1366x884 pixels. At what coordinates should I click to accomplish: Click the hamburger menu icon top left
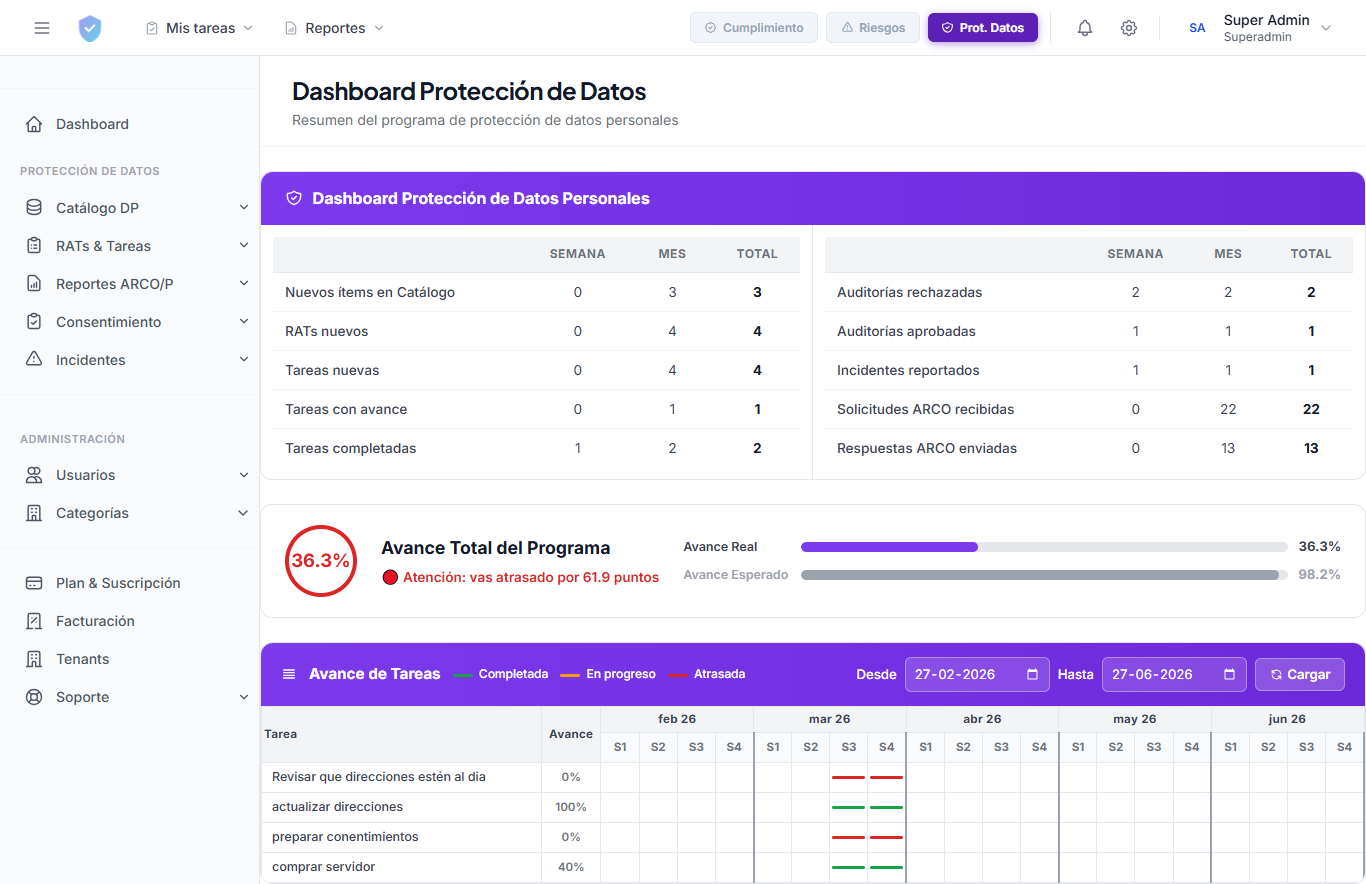click(x=41, y=28)
